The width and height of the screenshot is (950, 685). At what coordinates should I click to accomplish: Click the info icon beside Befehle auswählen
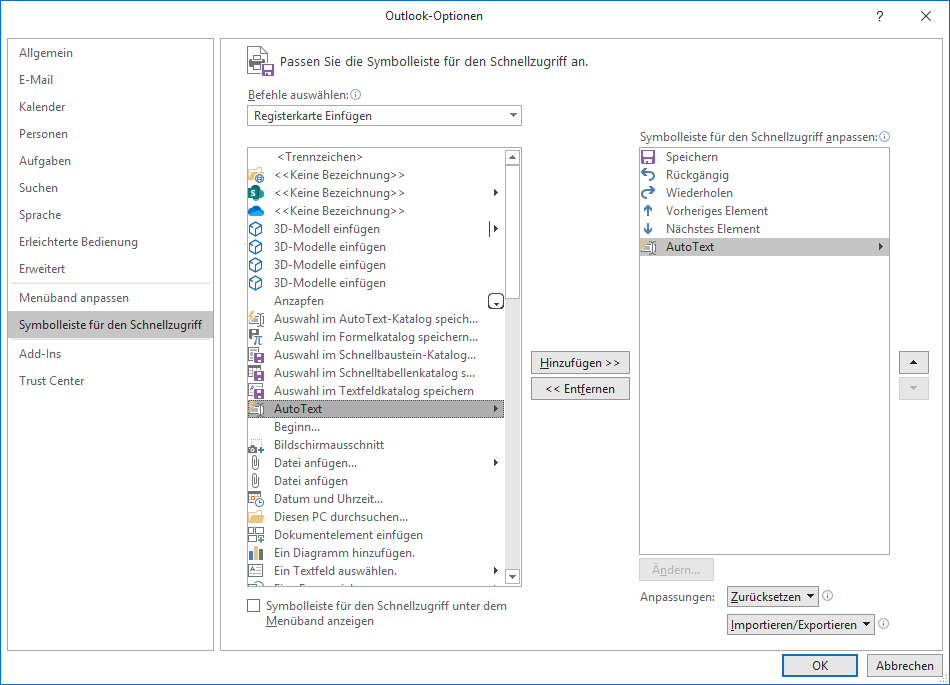(356, 95)
